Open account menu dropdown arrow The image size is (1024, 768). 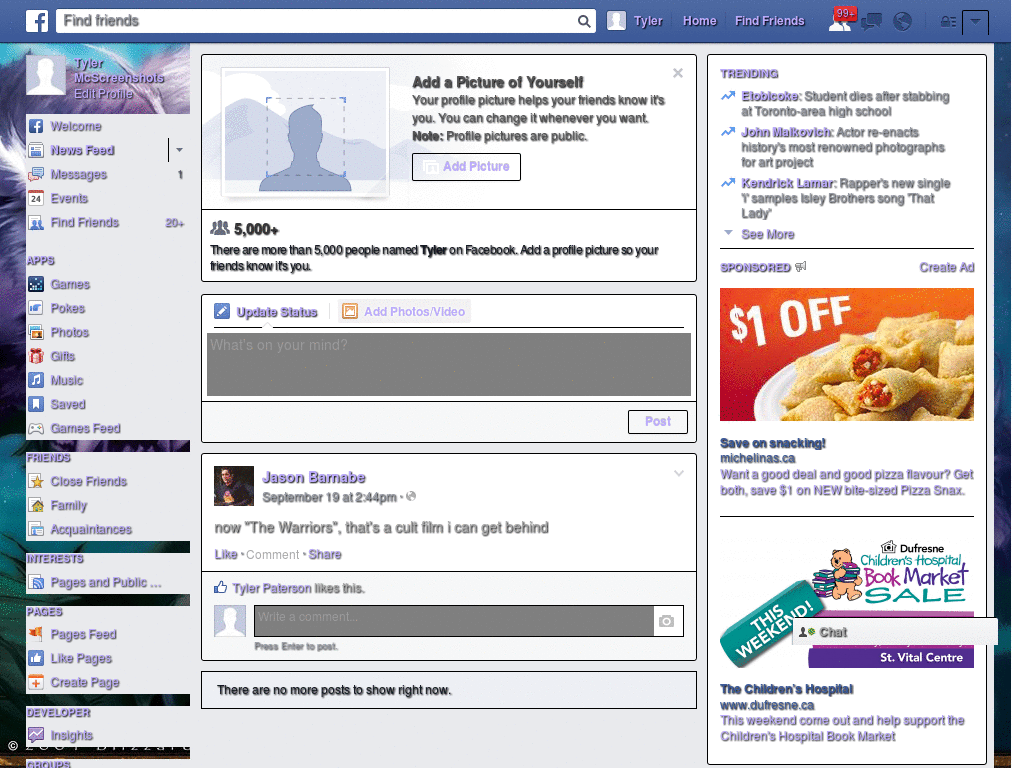pos(975,22)
